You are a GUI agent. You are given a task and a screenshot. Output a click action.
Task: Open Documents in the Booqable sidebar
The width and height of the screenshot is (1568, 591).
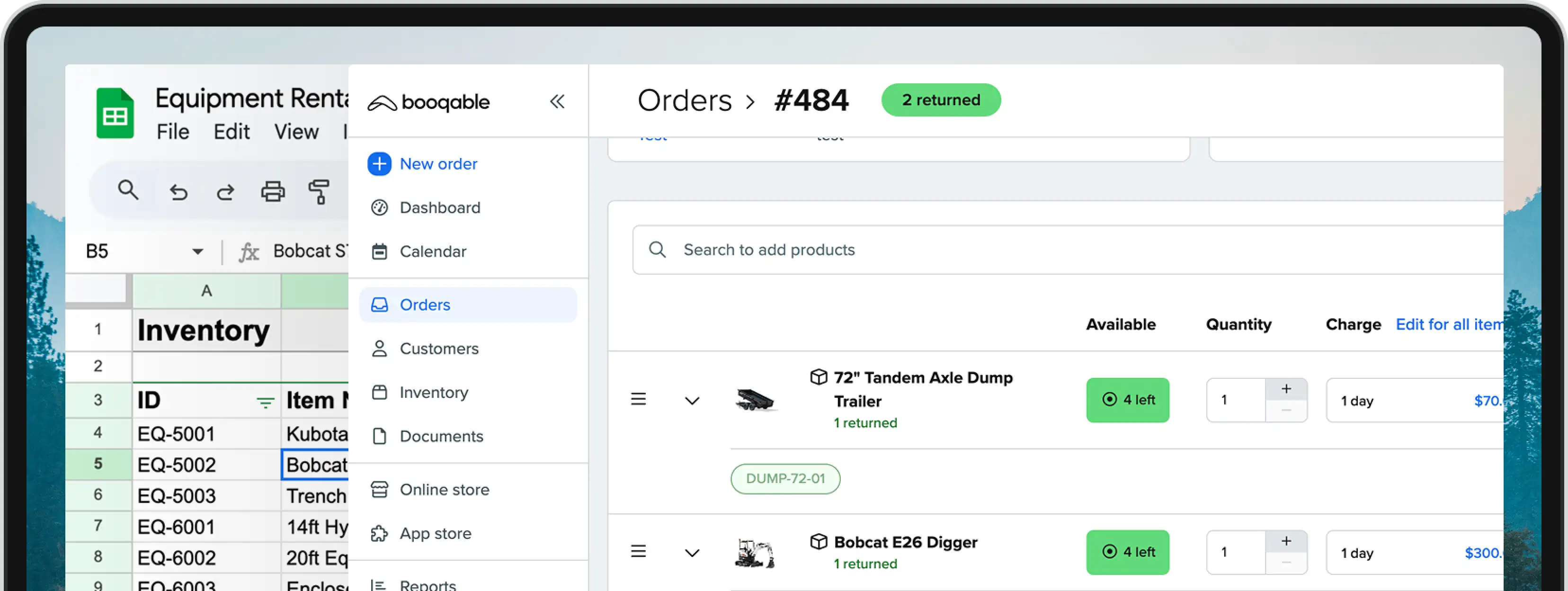click(441, 436)
